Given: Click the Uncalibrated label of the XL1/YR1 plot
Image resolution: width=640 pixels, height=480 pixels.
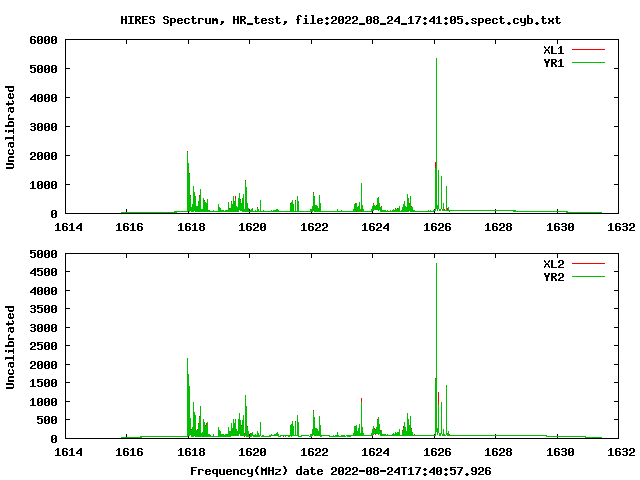Looking at the screenshot, I should pos(10,127).
